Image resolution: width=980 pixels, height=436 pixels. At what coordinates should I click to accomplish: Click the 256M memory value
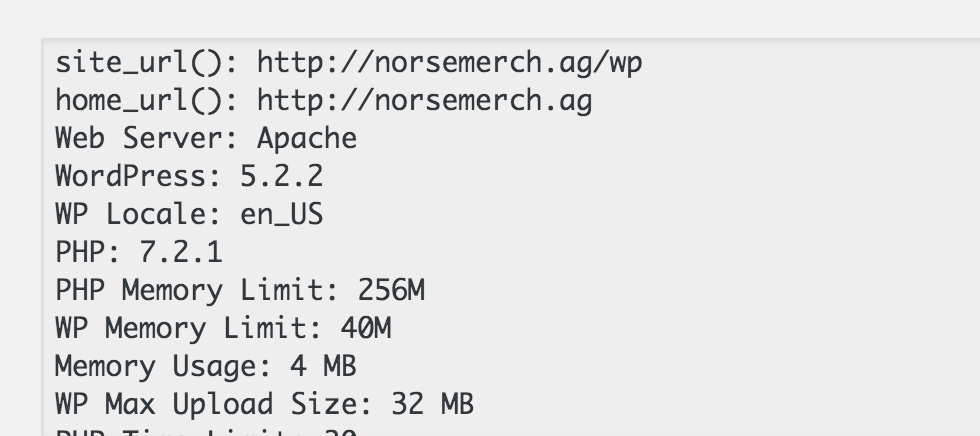point(391,290)
